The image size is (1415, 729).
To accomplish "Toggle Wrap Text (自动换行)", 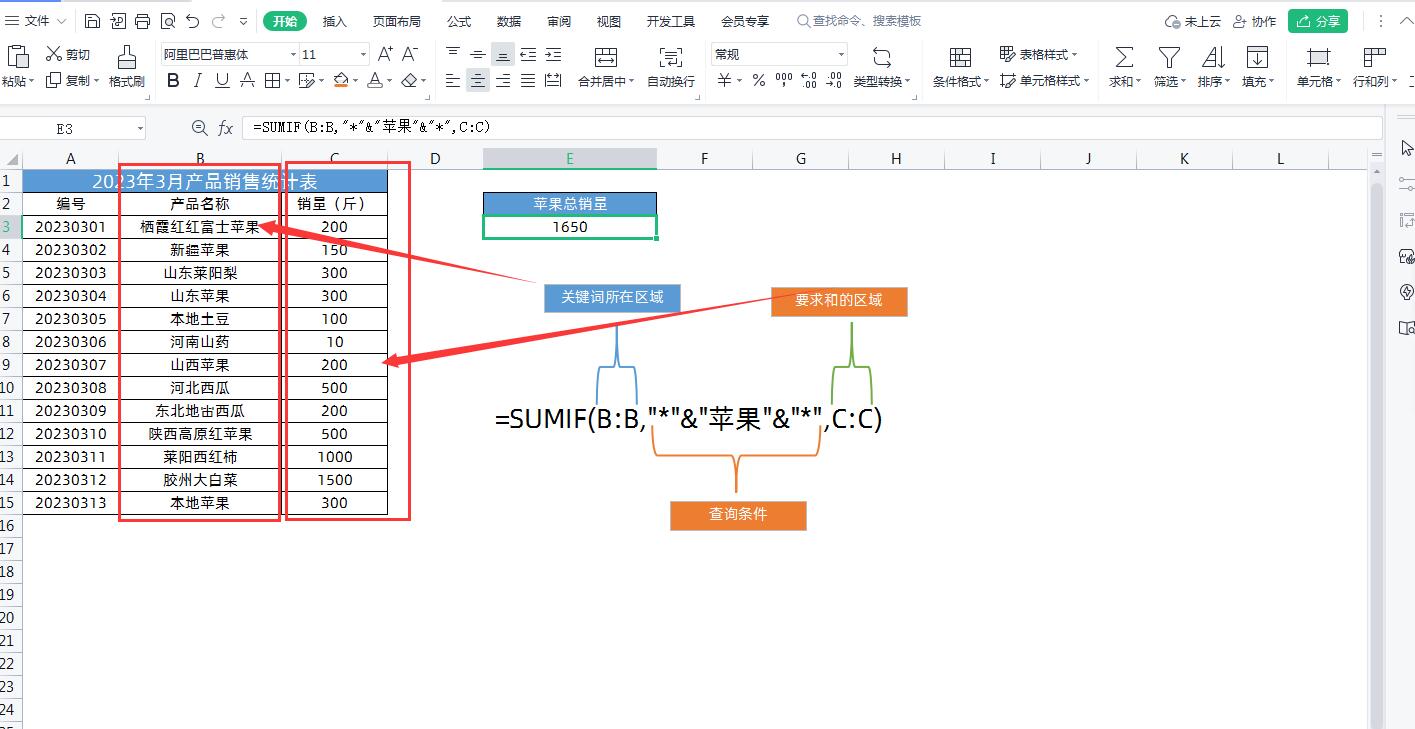I will [670, 66].
